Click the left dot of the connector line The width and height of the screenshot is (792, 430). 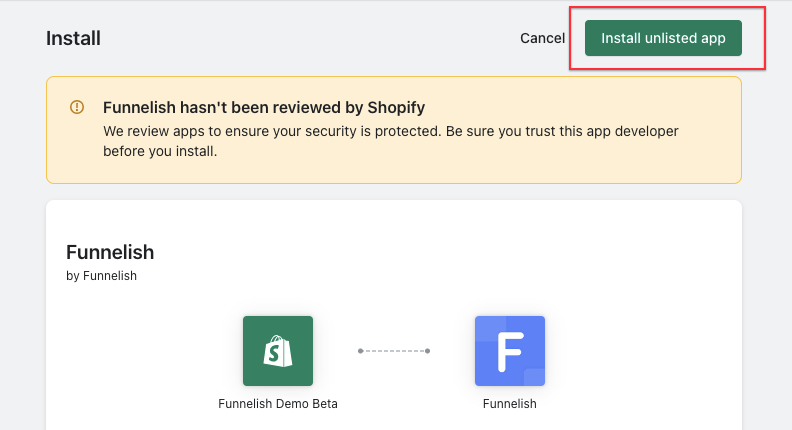360,351
